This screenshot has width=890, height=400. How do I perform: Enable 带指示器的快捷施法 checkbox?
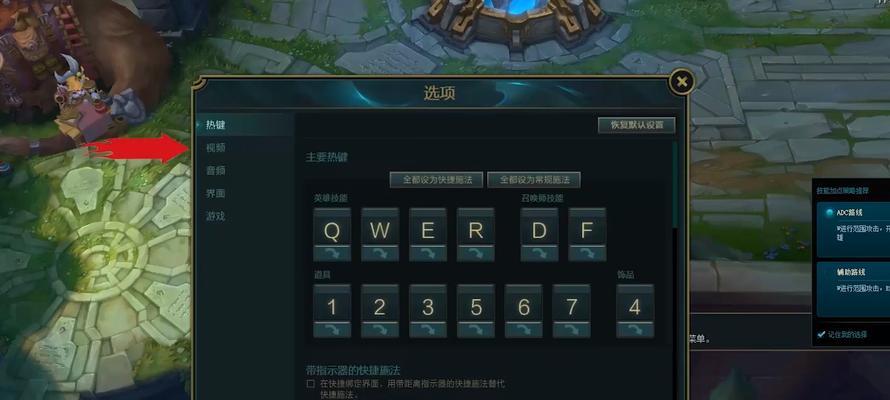click(310, 384)
